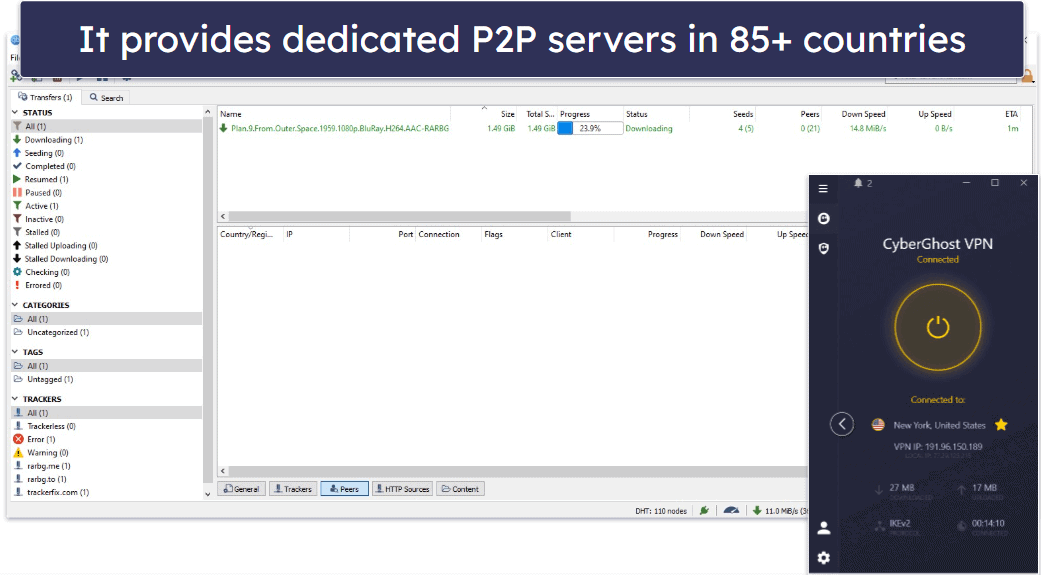Expand server list with back arrow

(842, 424)
